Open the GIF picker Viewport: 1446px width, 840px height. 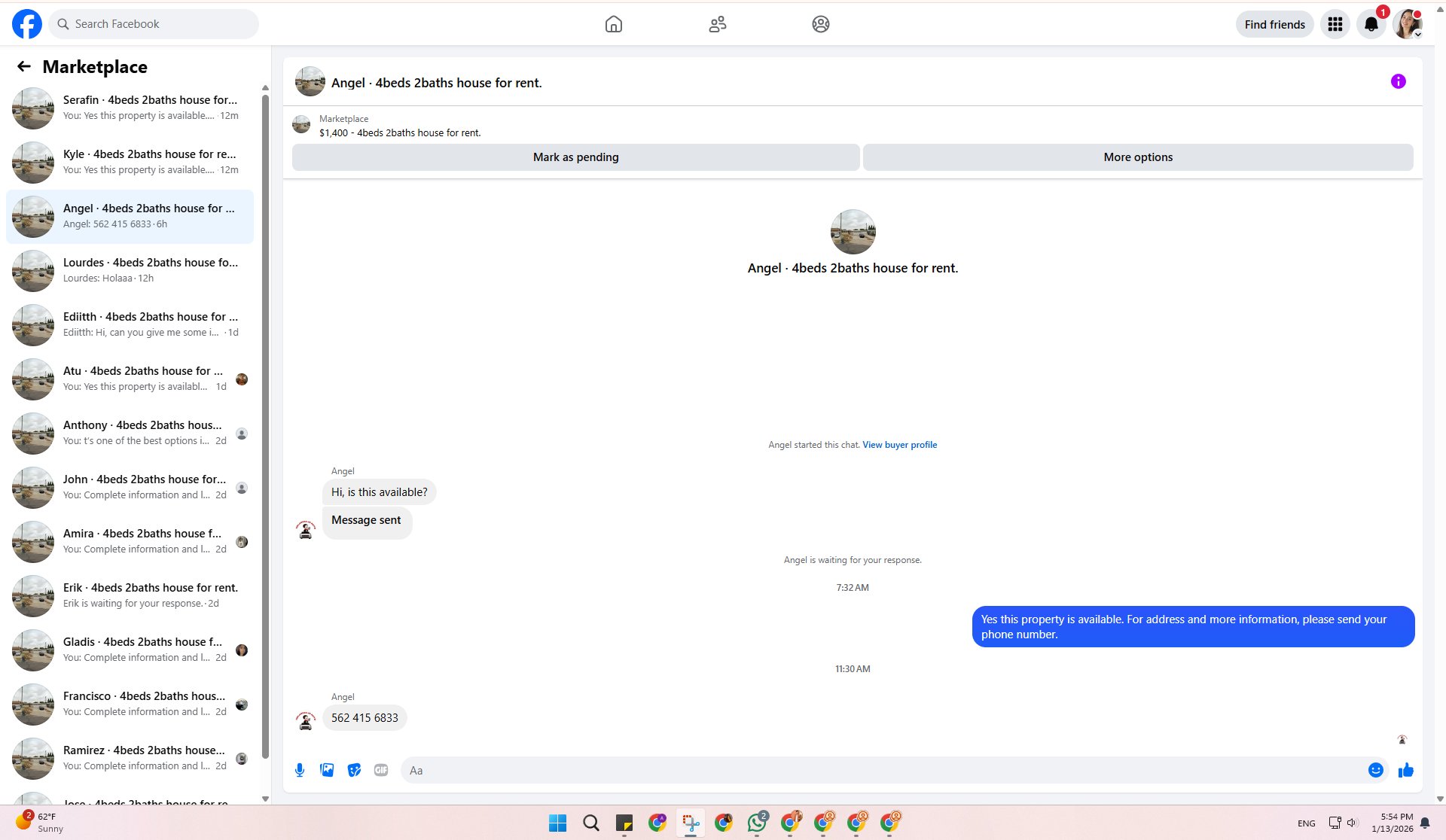pyautogui.click(x=381, y=770)
